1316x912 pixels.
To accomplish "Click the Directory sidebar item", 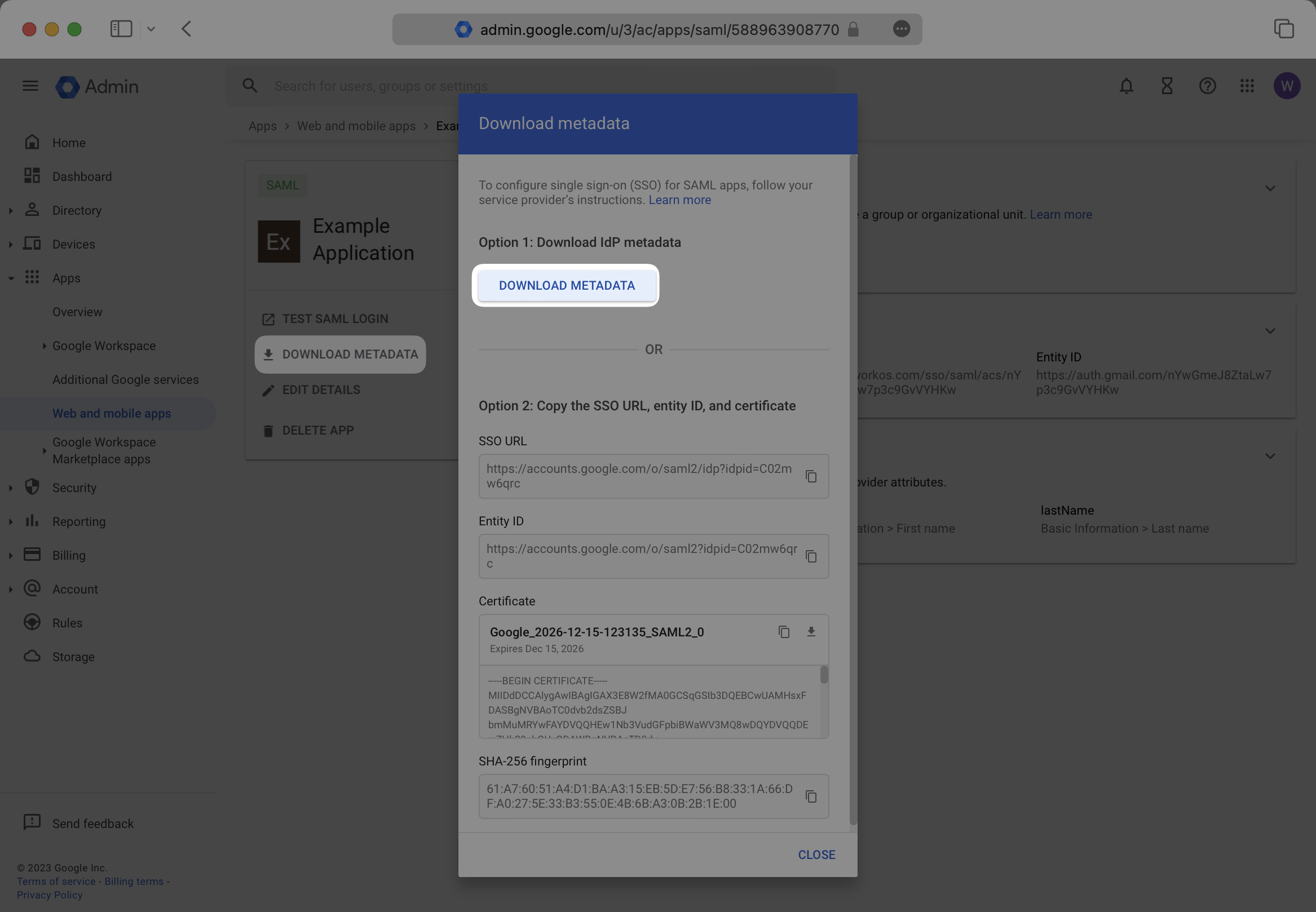I will pyautogui.click(x=77, y=210).
